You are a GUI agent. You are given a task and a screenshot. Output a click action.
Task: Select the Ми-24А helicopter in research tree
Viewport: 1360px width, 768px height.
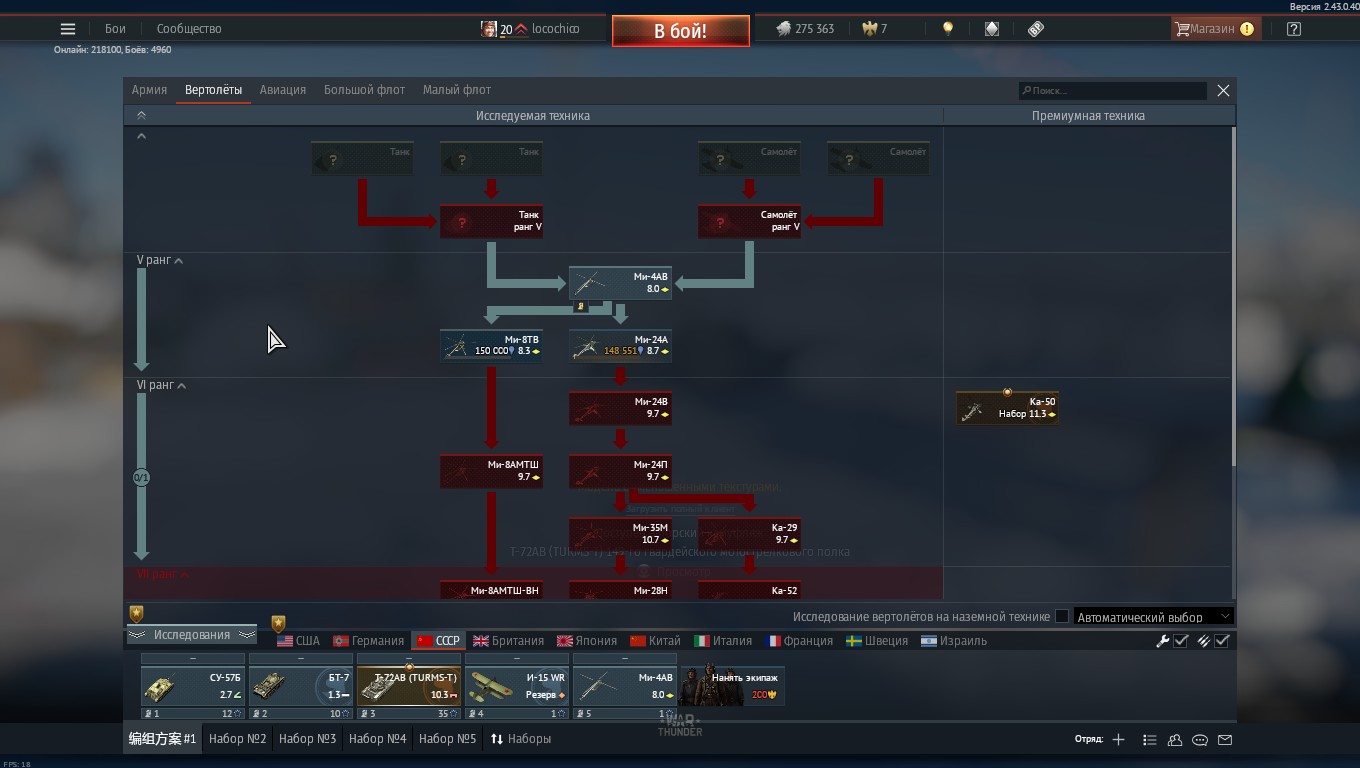click(x=620, y=346)
